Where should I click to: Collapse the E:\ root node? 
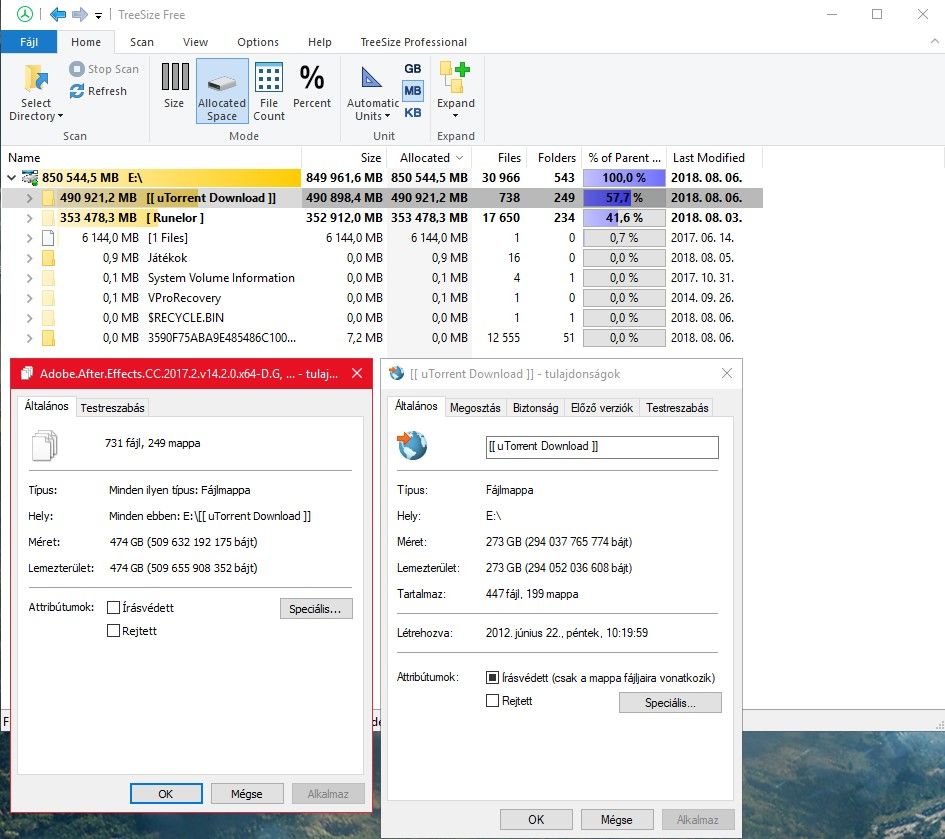[x=11, y=177]
